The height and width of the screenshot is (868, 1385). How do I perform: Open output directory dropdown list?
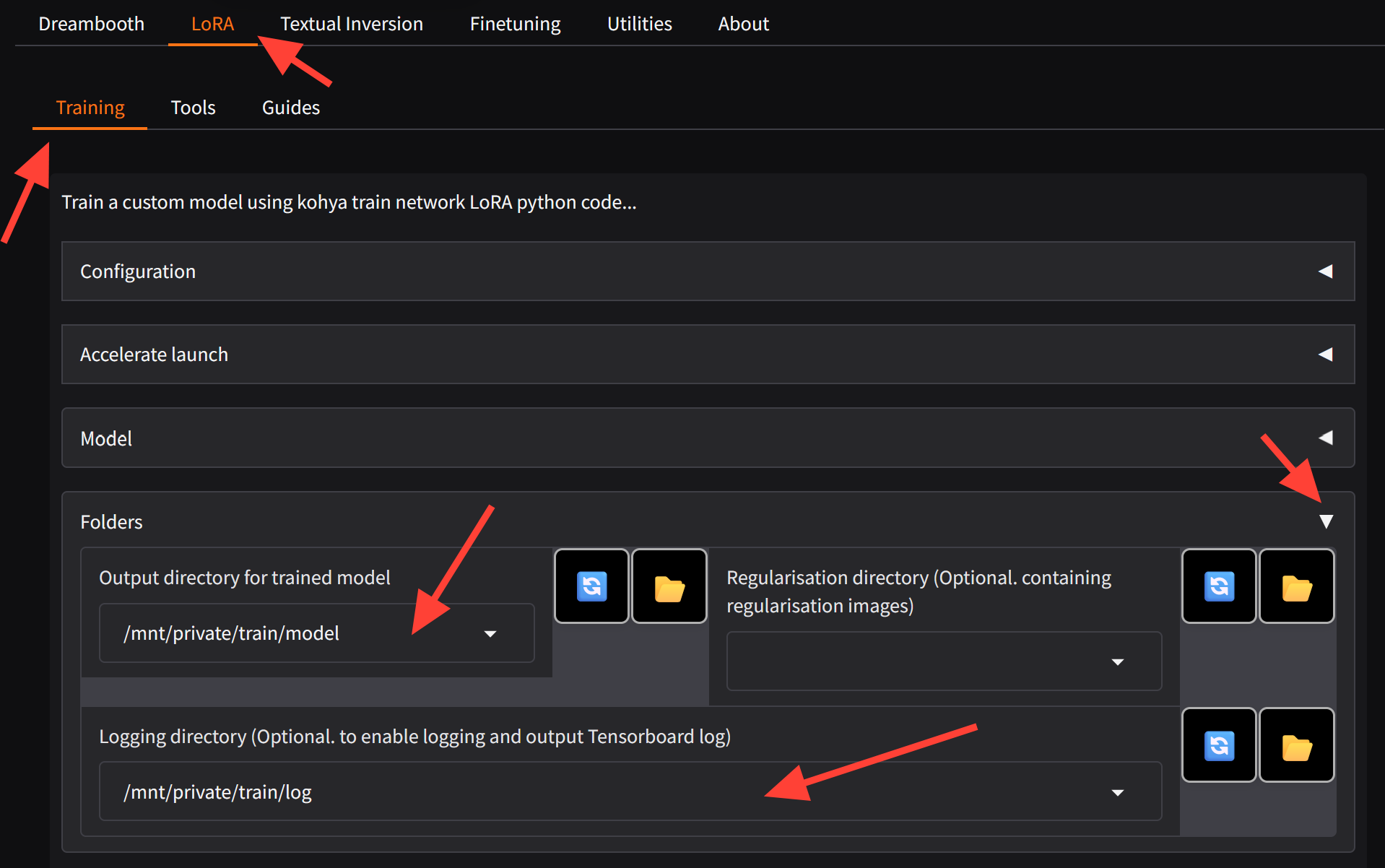(490, 634)
